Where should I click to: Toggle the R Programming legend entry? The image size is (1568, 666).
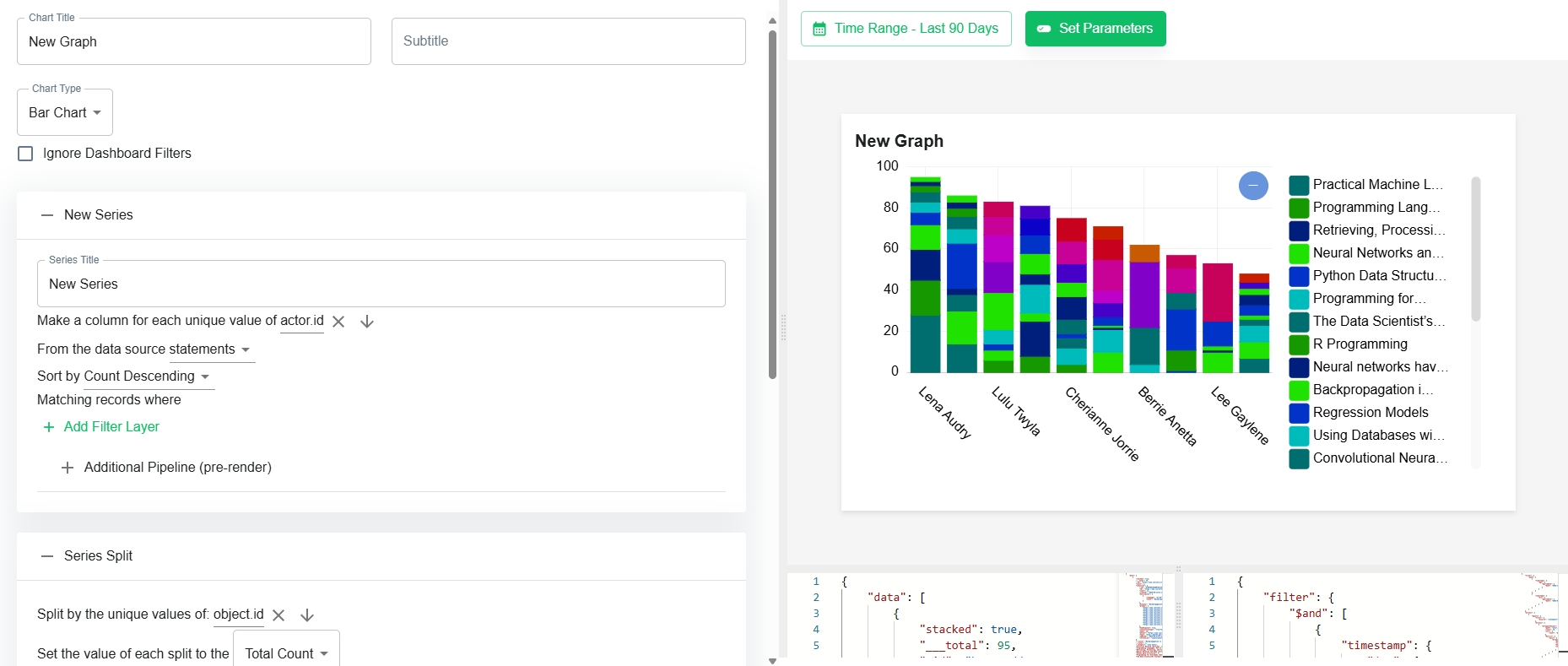1349,344
